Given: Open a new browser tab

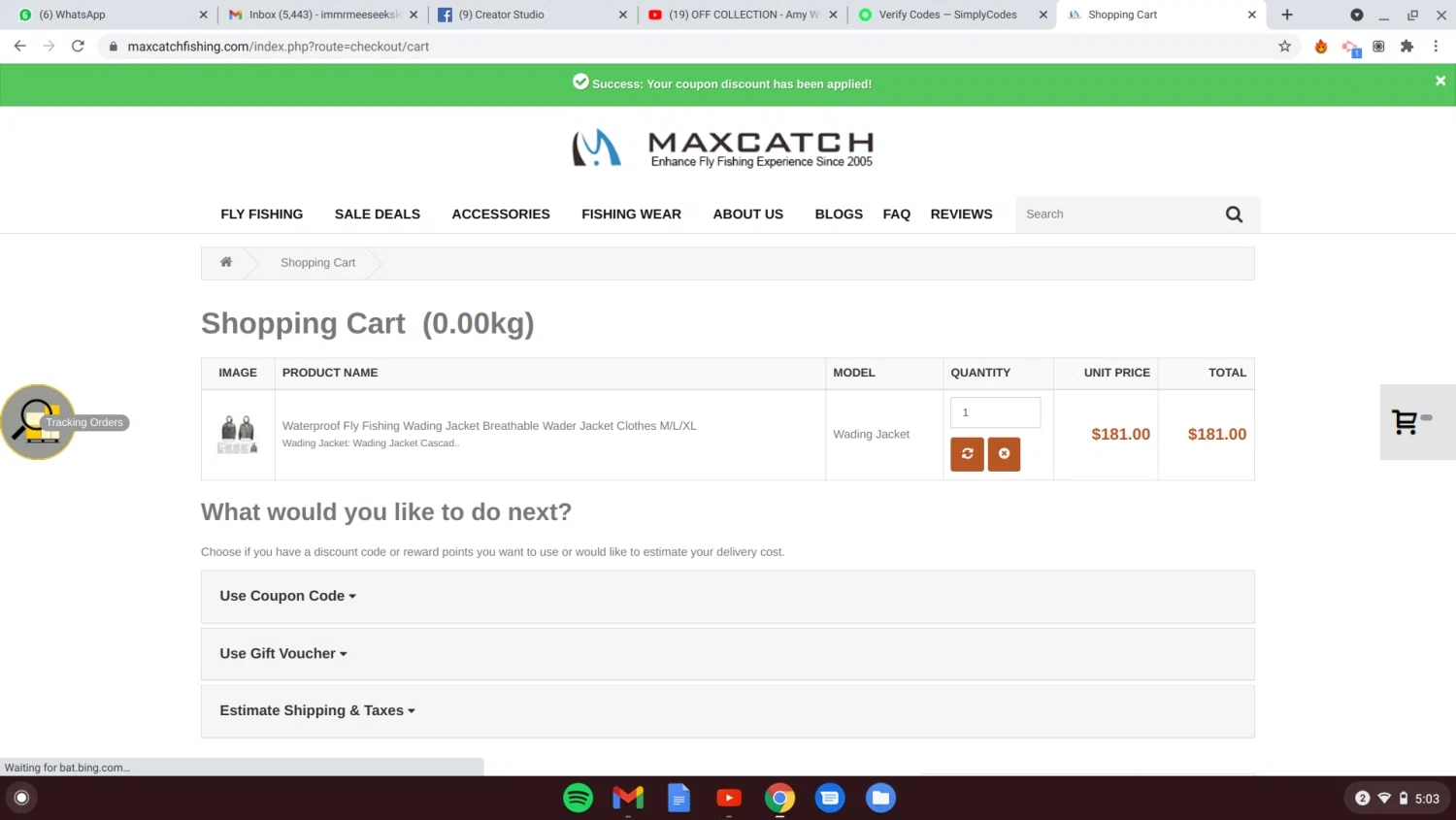Looking at the screenshot, I should click(x=1287, y=15).
